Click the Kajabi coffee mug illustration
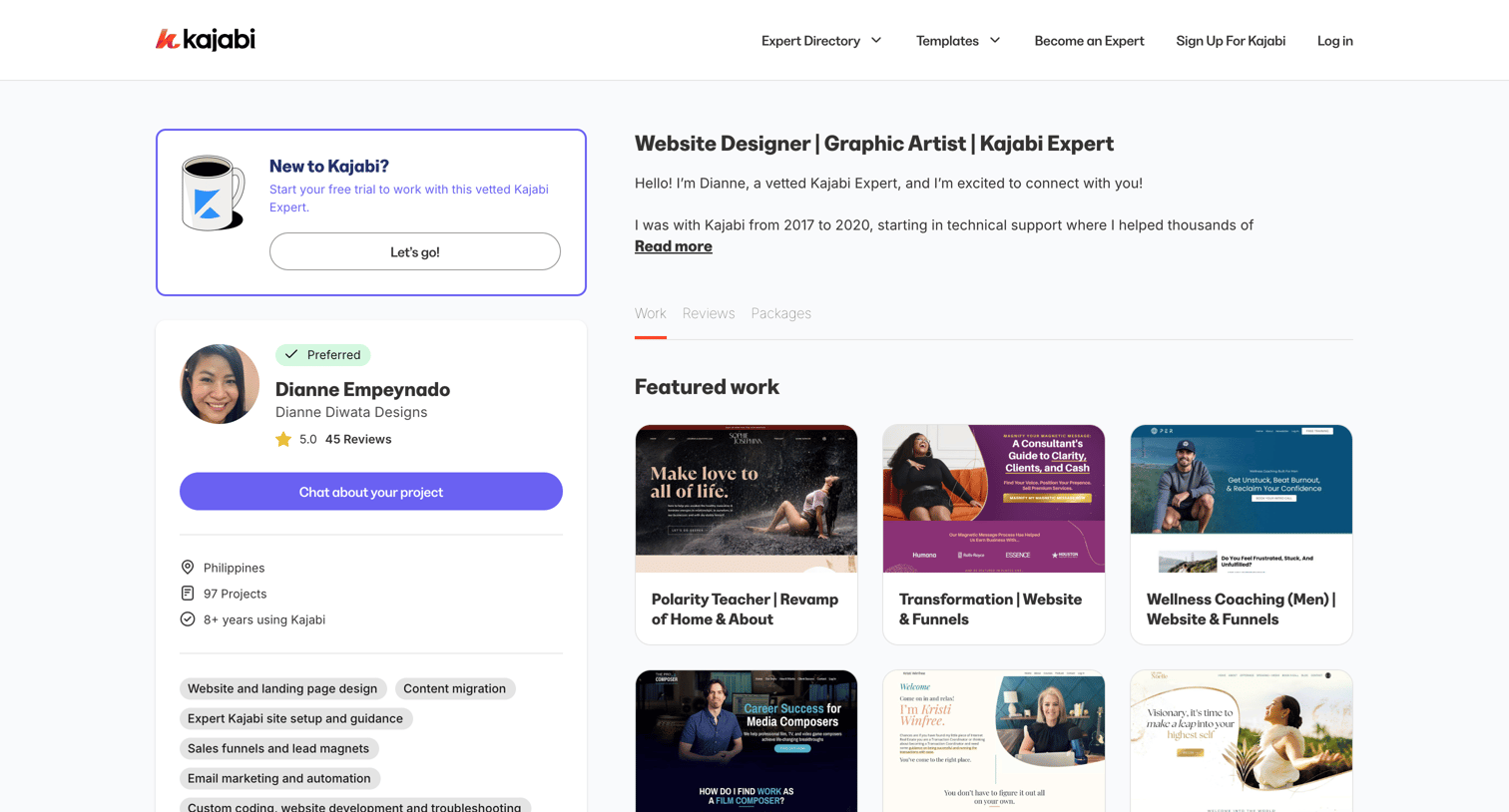The width and height of the screenshot is (1509, 812). (x=213, y=193)
